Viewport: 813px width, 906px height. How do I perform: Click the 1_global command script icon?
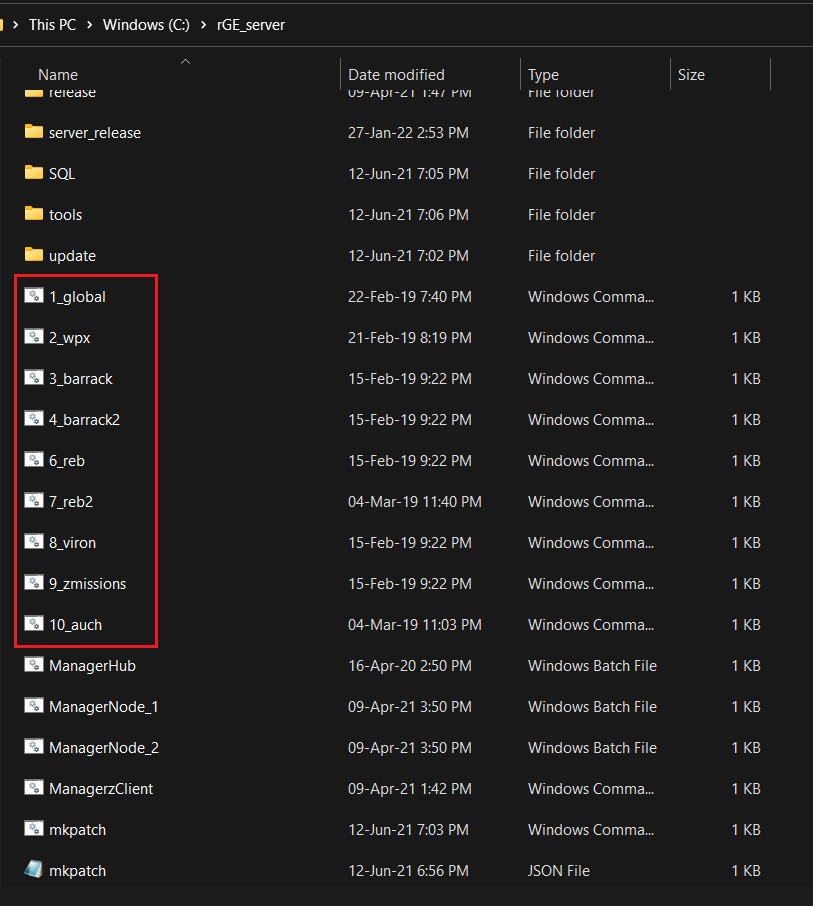click(34, 296)
